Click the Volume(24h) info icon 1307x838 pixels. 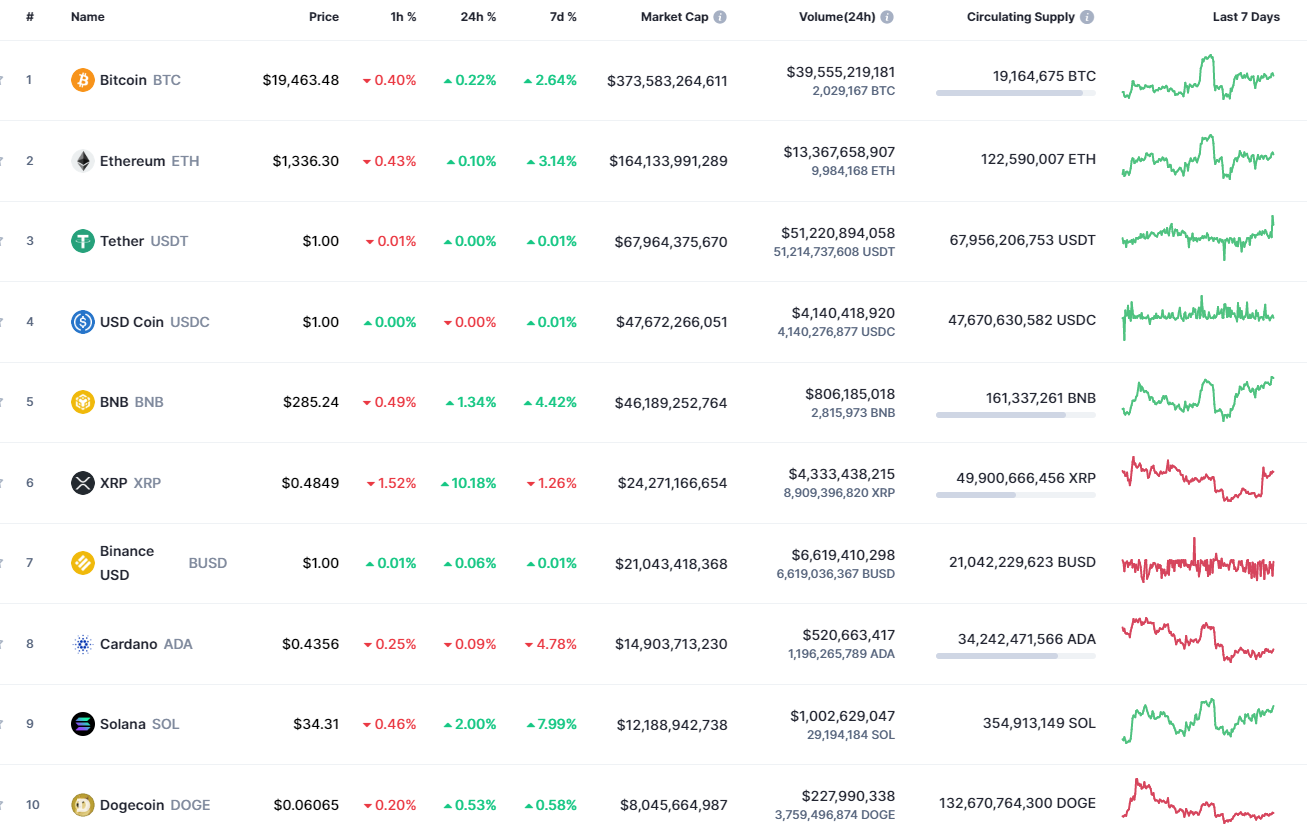coord(888,16)
